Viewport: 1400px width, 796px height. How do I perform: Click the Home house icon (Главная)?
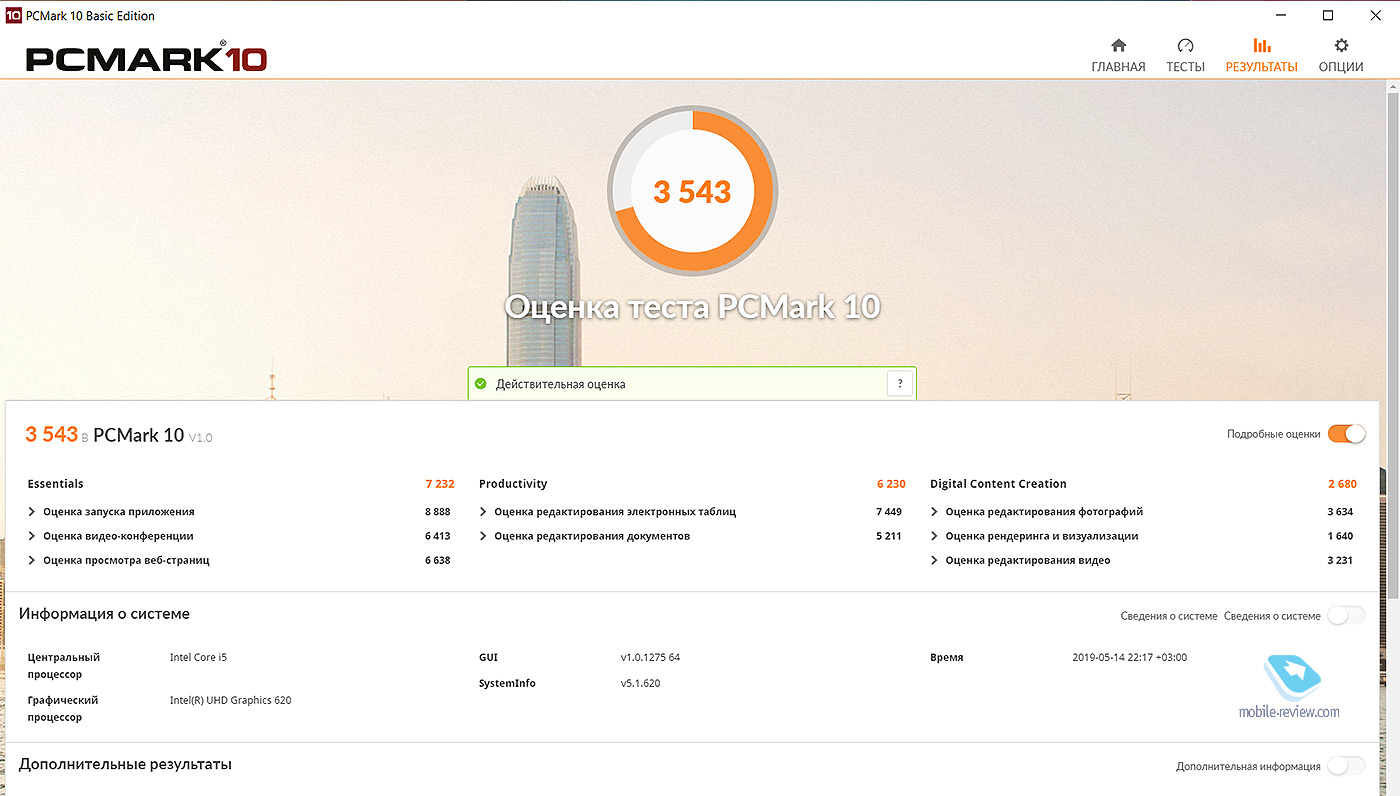tap(1118, 46)
